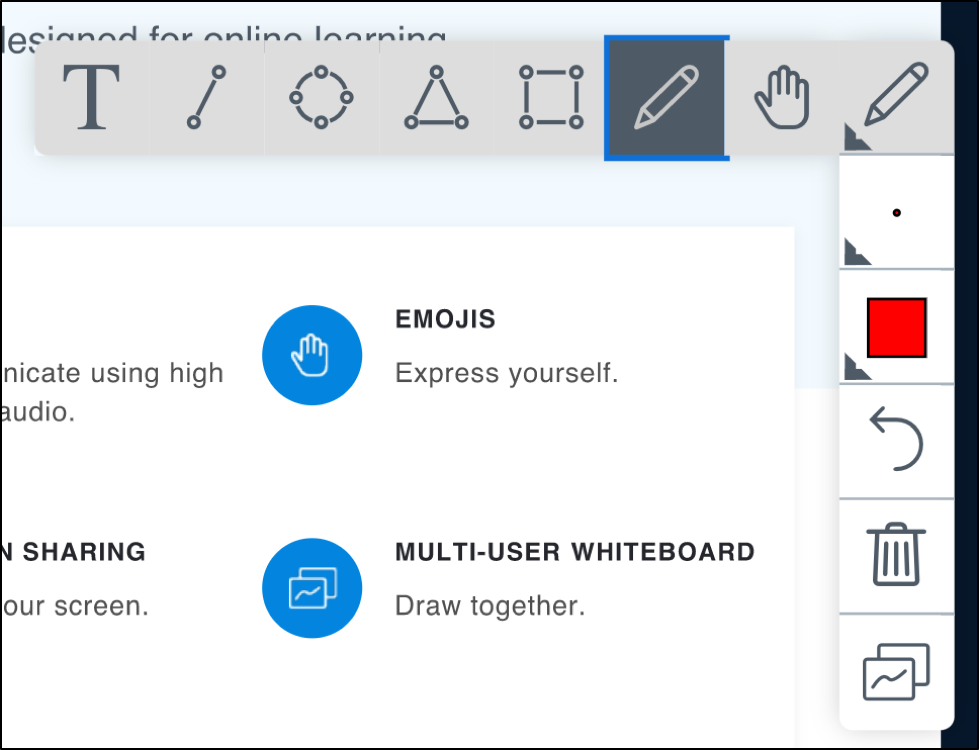Screen dimensions: 979x750
Task: Click the EMOJIS heading
Action: (x=446, y=320)
